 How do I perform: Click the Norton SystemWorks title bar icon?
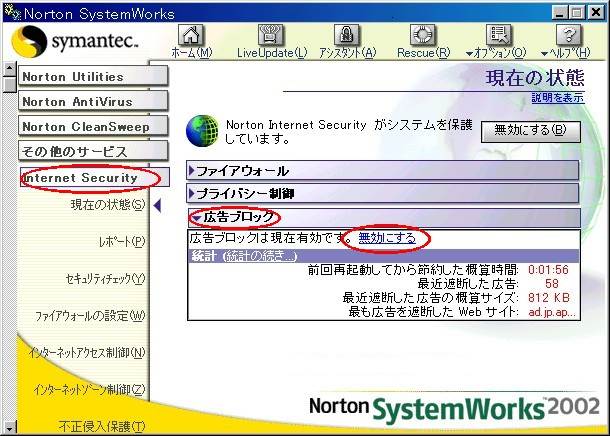12,12
